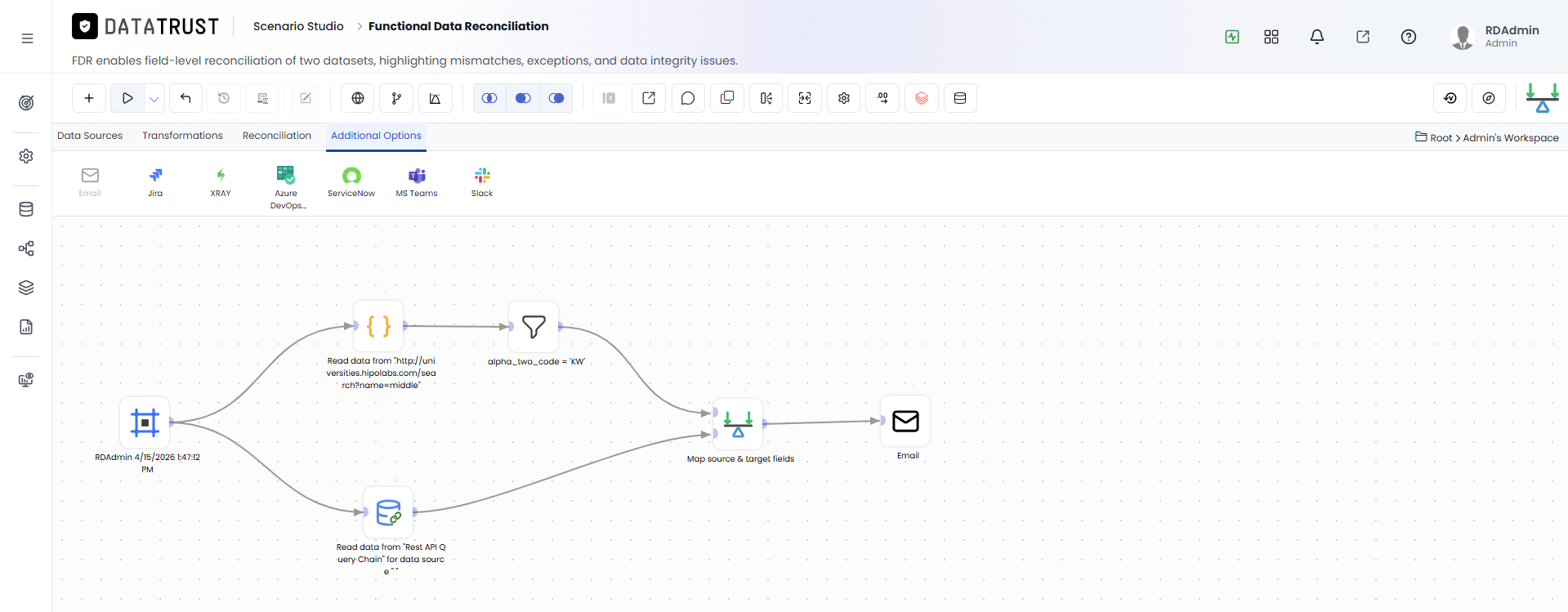Viewport: 1568px width, 612px height.
Task: Select the Rest API Query Chain database node
Action: pos(388,512)
